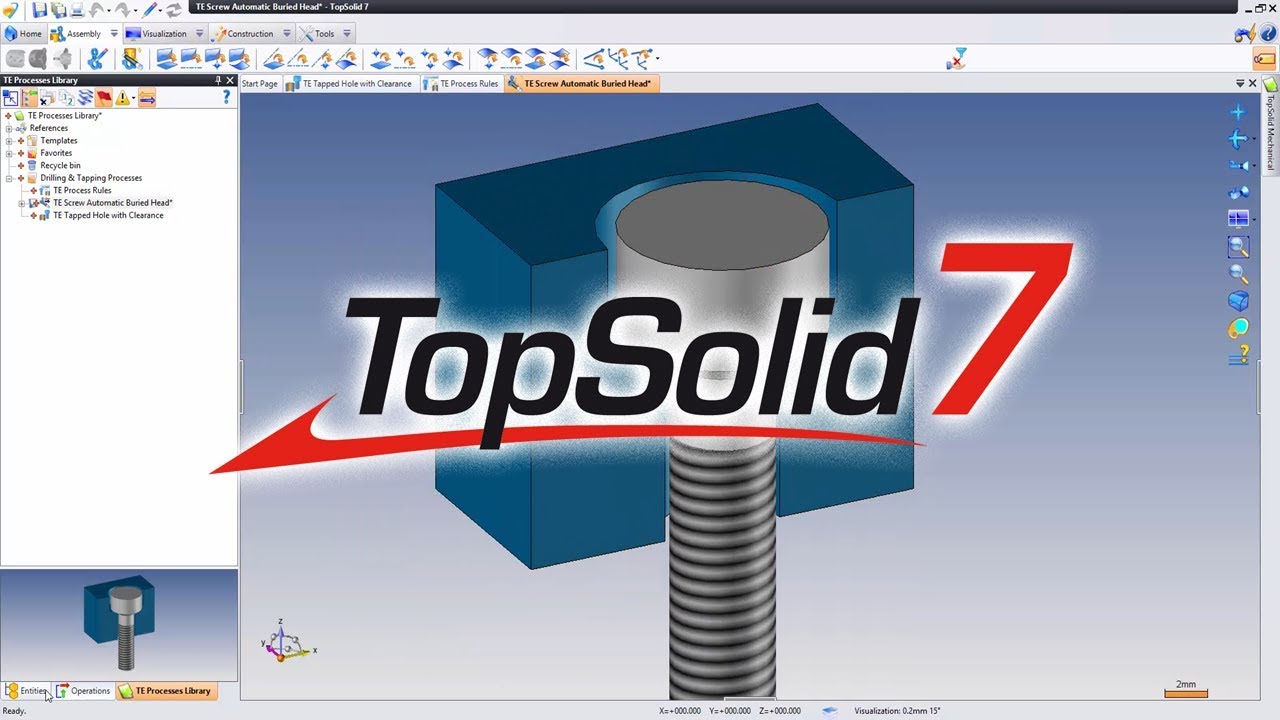Click the blue waves icon in library toolbar
This screenshot has height=720, width=1280.
(x=85, y=98)
